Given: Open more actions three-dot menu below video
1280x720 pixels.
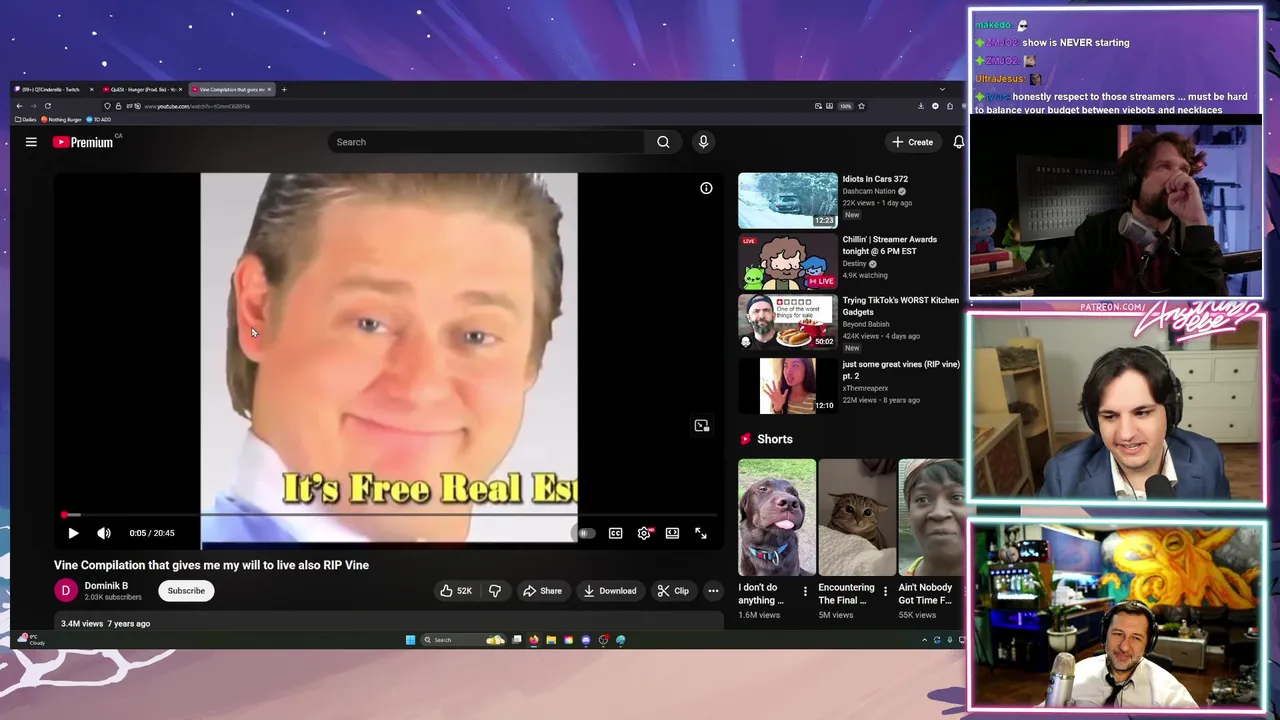Looking at the screenshot, I should pos(713,591).
